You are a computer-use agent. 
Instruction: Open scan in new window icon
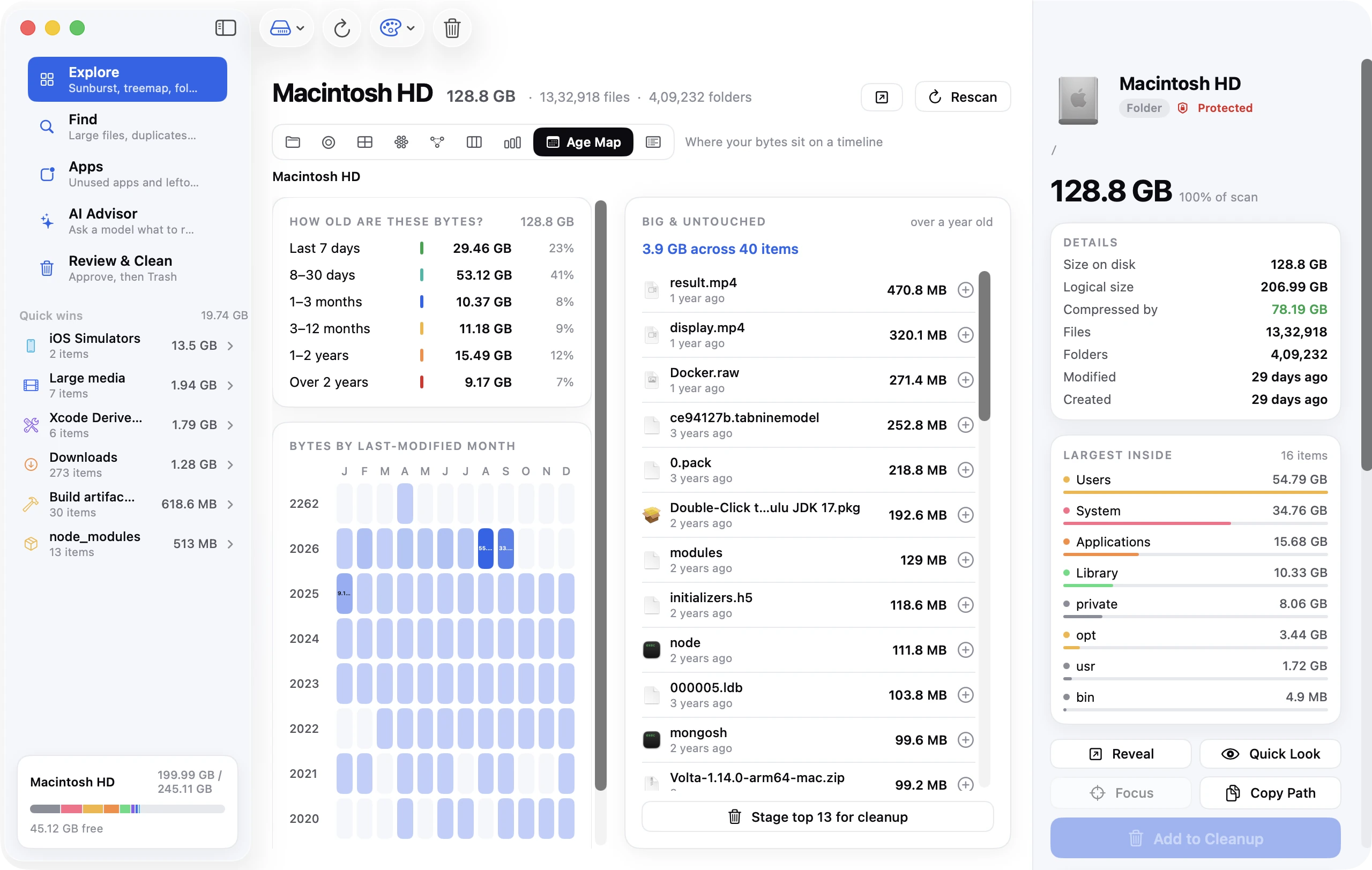point(882,97)
